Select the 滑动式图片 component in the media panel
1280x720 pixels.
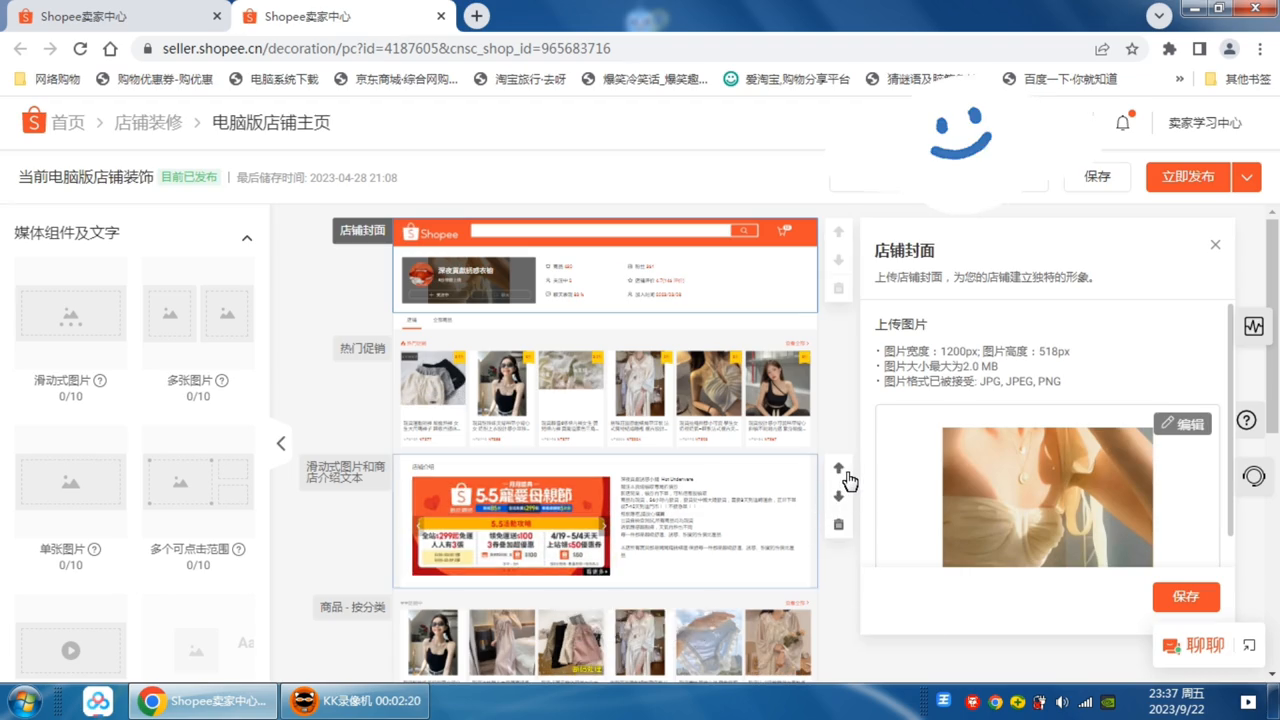pos(70,313)
